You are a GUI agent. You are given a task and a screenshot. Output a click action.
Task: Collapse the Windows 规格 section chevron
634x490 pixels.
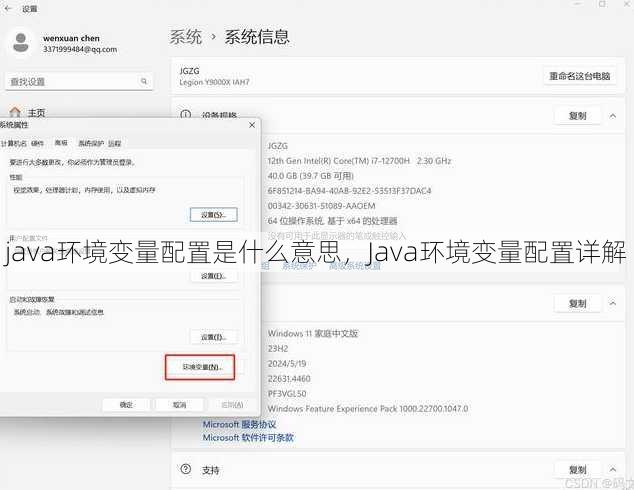click(613, 303)
